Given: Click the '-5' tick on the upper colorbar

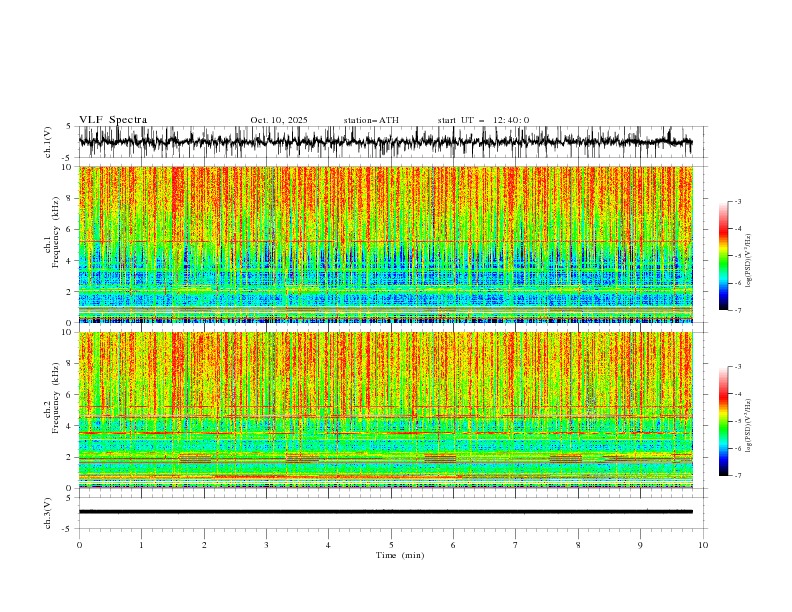Looking at the screenshot, I should [x=738, y=256].
